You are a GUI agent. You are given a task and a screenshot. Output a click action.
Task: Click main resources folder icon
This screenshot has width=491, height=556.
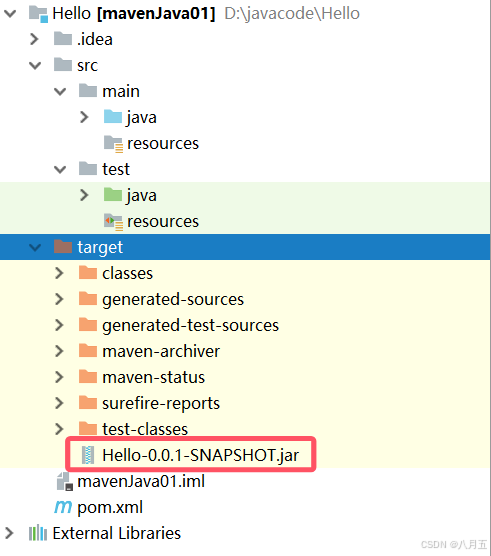coord(113,144)
